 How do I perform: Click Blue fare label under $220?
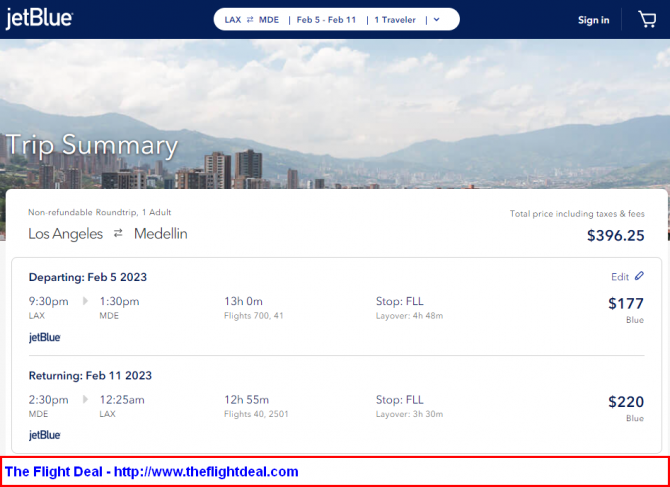pyautogui.click(x=635, y=418)
